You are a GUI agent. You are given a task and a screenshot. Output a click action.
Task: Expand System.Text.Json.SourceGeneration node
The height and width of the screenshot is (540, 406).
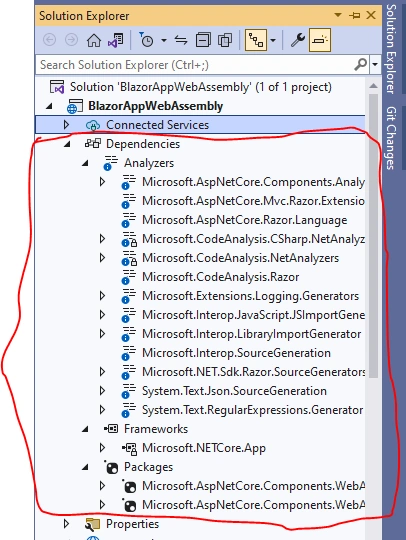pos(102,391)
